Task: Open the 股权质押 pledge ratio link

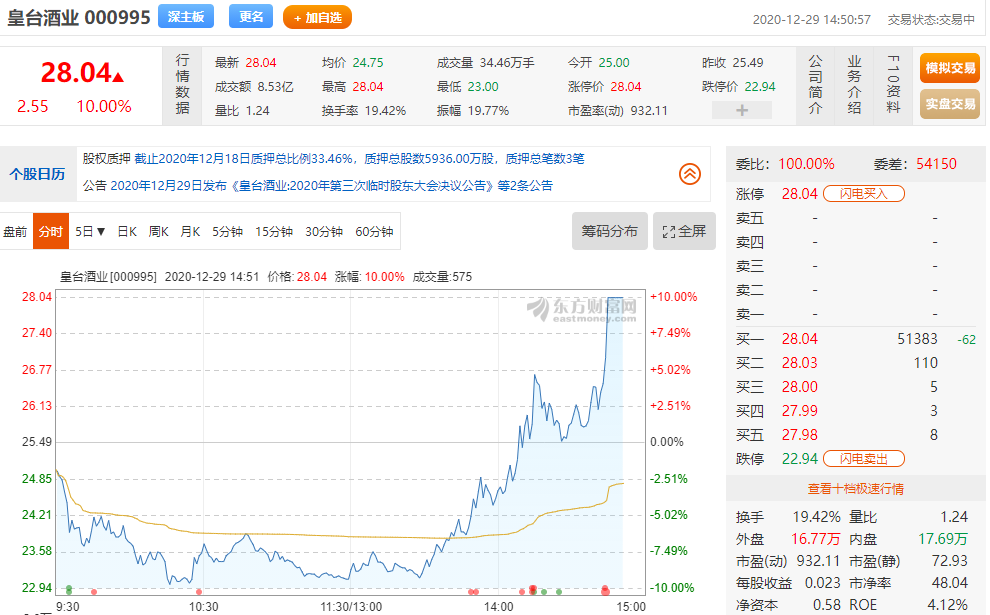Action: click(x=359, y=158)
